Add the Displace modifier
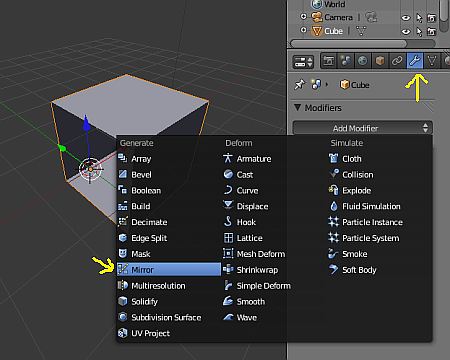Image resolution: width=450 pixels, height=360 pixels. coord(273,206)
